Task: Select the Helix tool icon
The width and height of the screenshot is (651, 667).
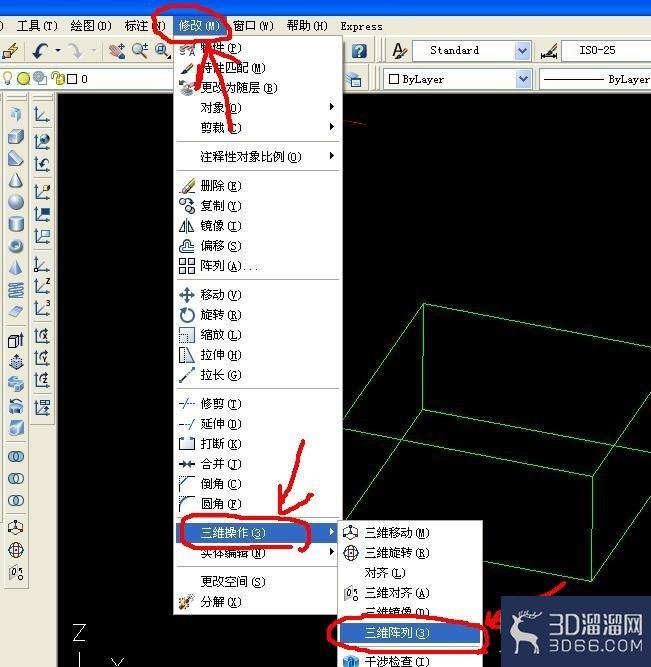Action: pos(16,290)
